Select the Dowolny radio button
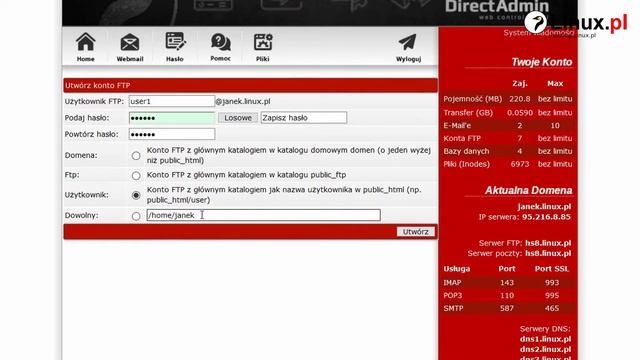The width and height of the screenshot is (640, 360). [136, 216]
